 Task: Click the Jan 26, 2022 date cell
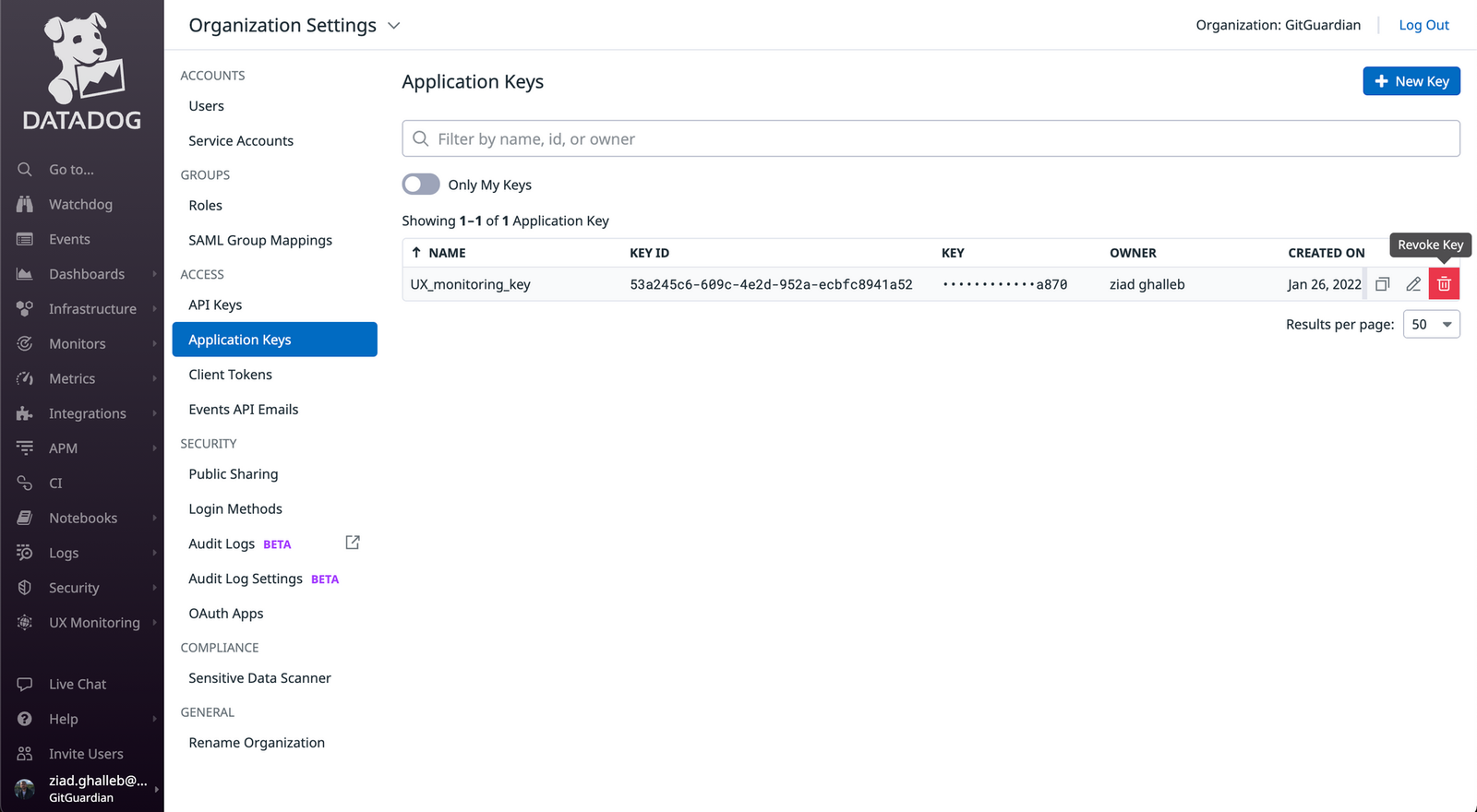point(1325,284)
